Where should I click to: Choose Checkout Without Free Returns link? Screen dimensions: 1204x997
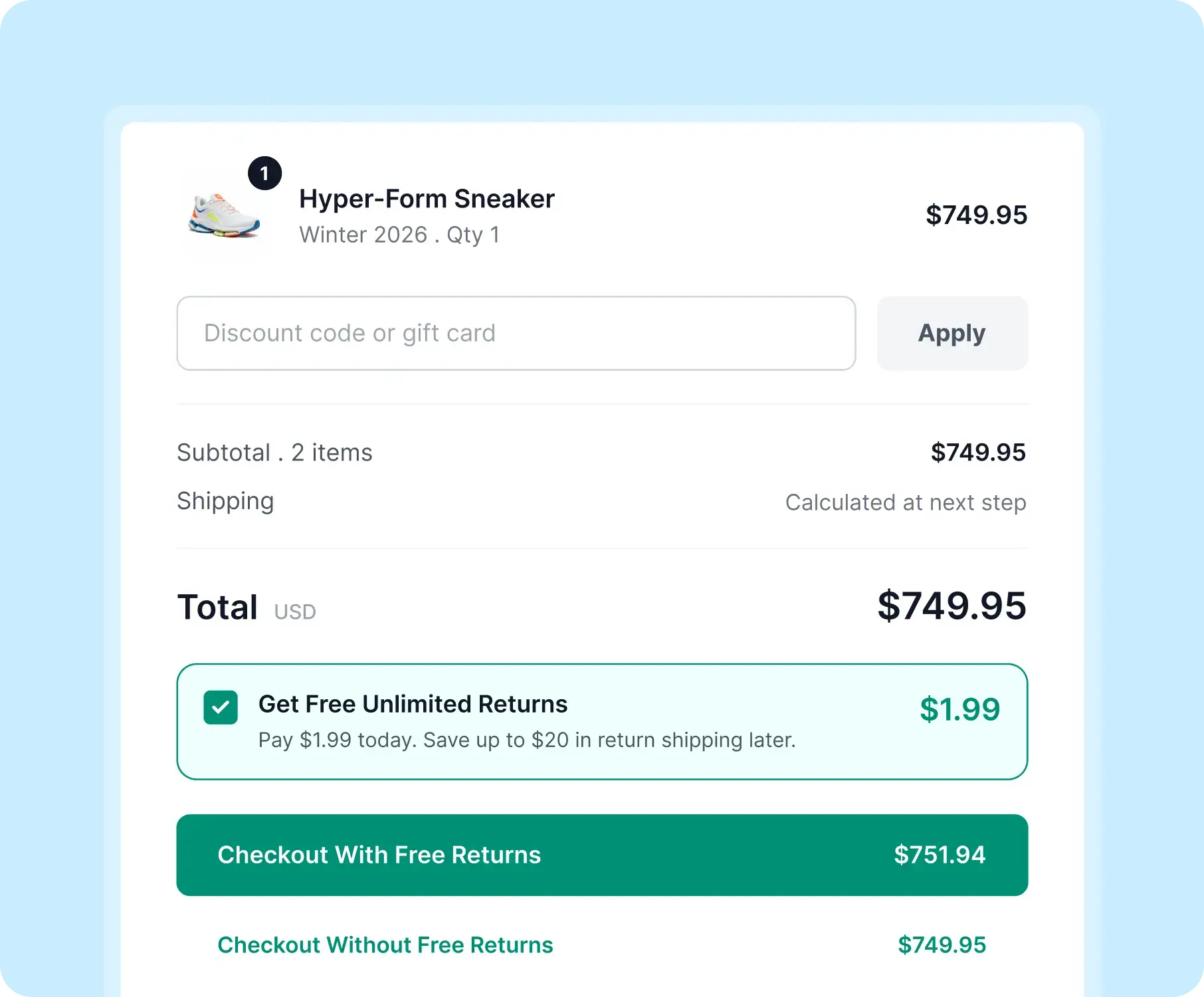pos(385,944)
